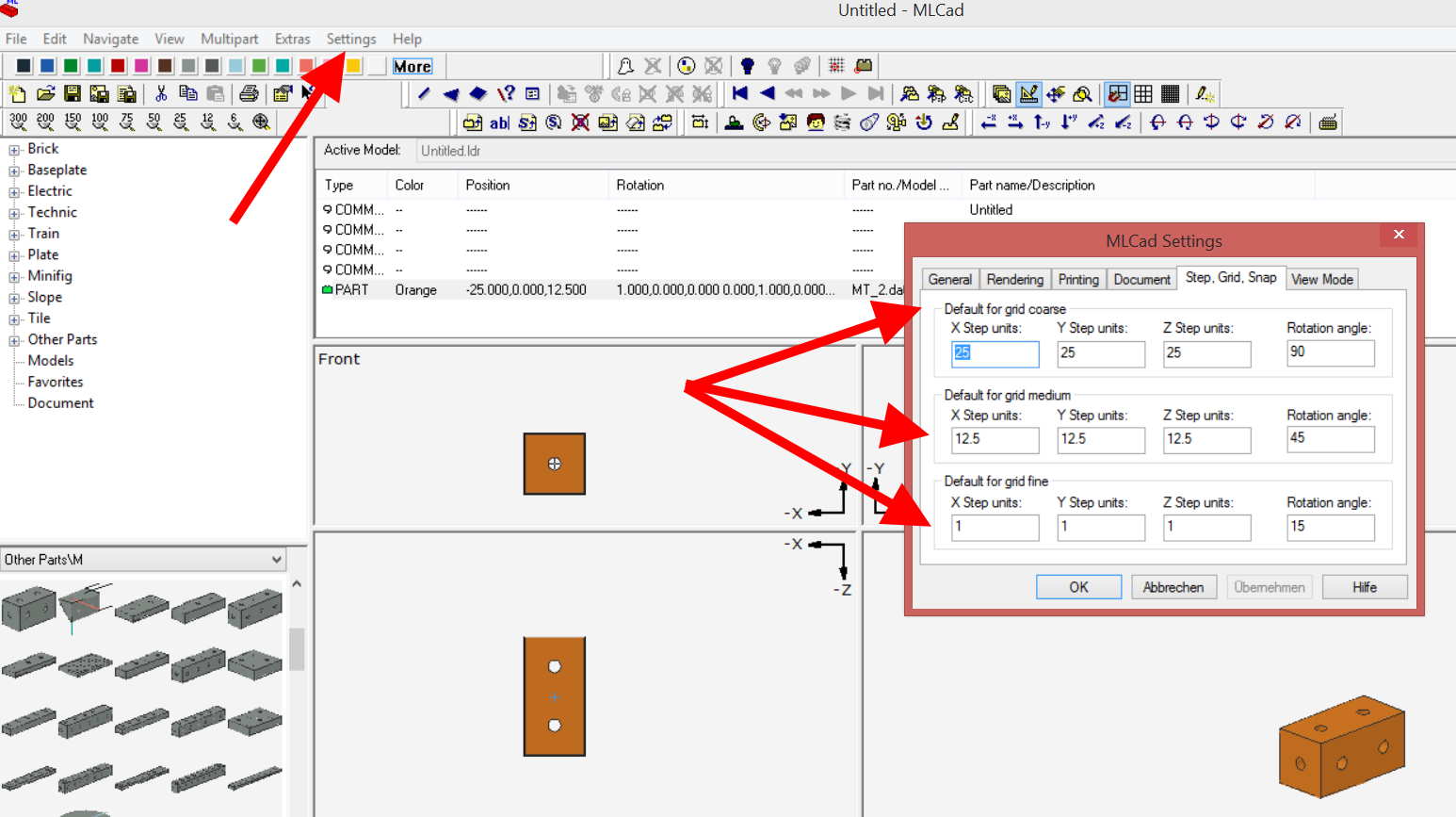This screenshot has width=1456, height=817.
Task: Click the minifig generator face icon
Action: click(x=816, y=123)
